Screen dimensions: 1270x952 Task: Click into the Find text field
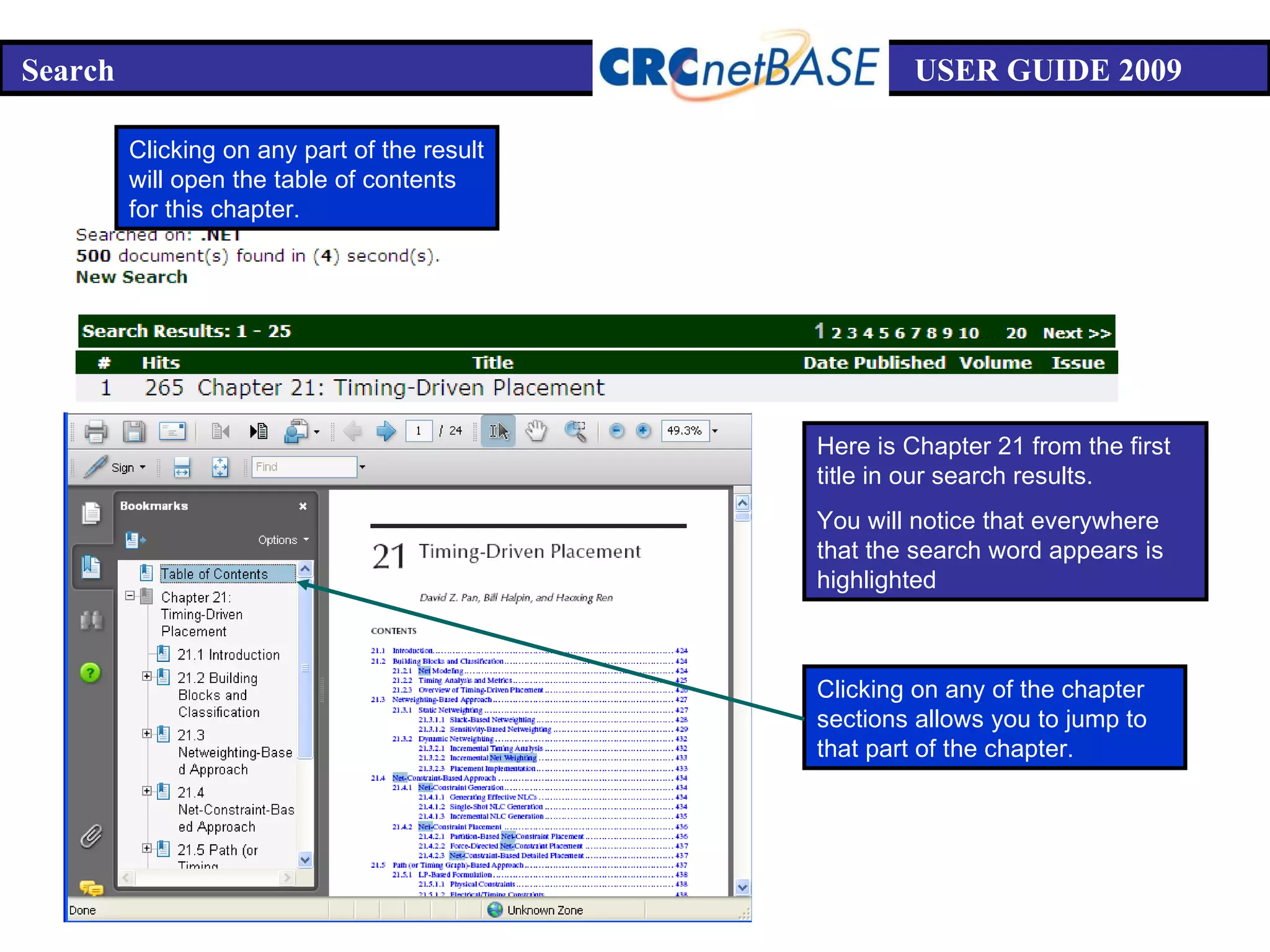point(304,467)
